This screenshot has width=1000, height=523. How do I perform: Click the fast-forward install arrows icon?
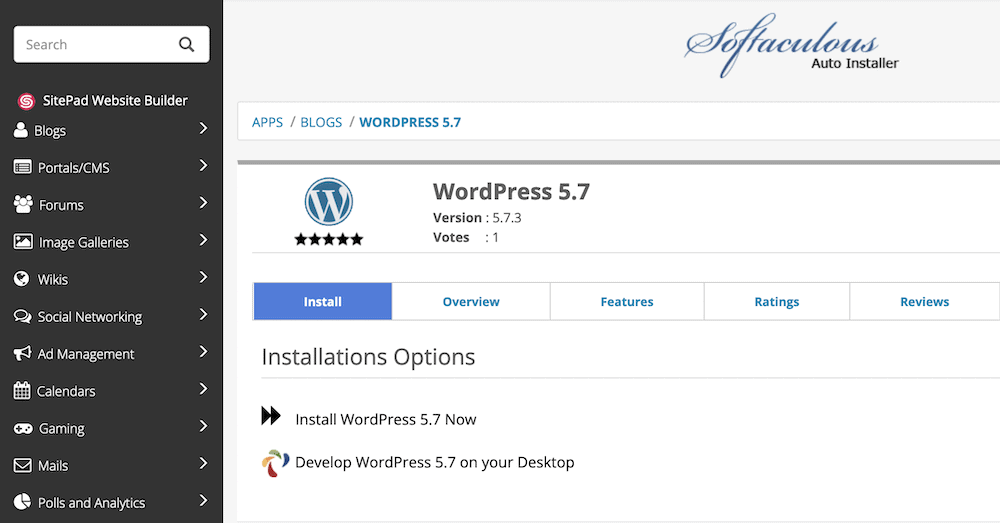(271, 416)
